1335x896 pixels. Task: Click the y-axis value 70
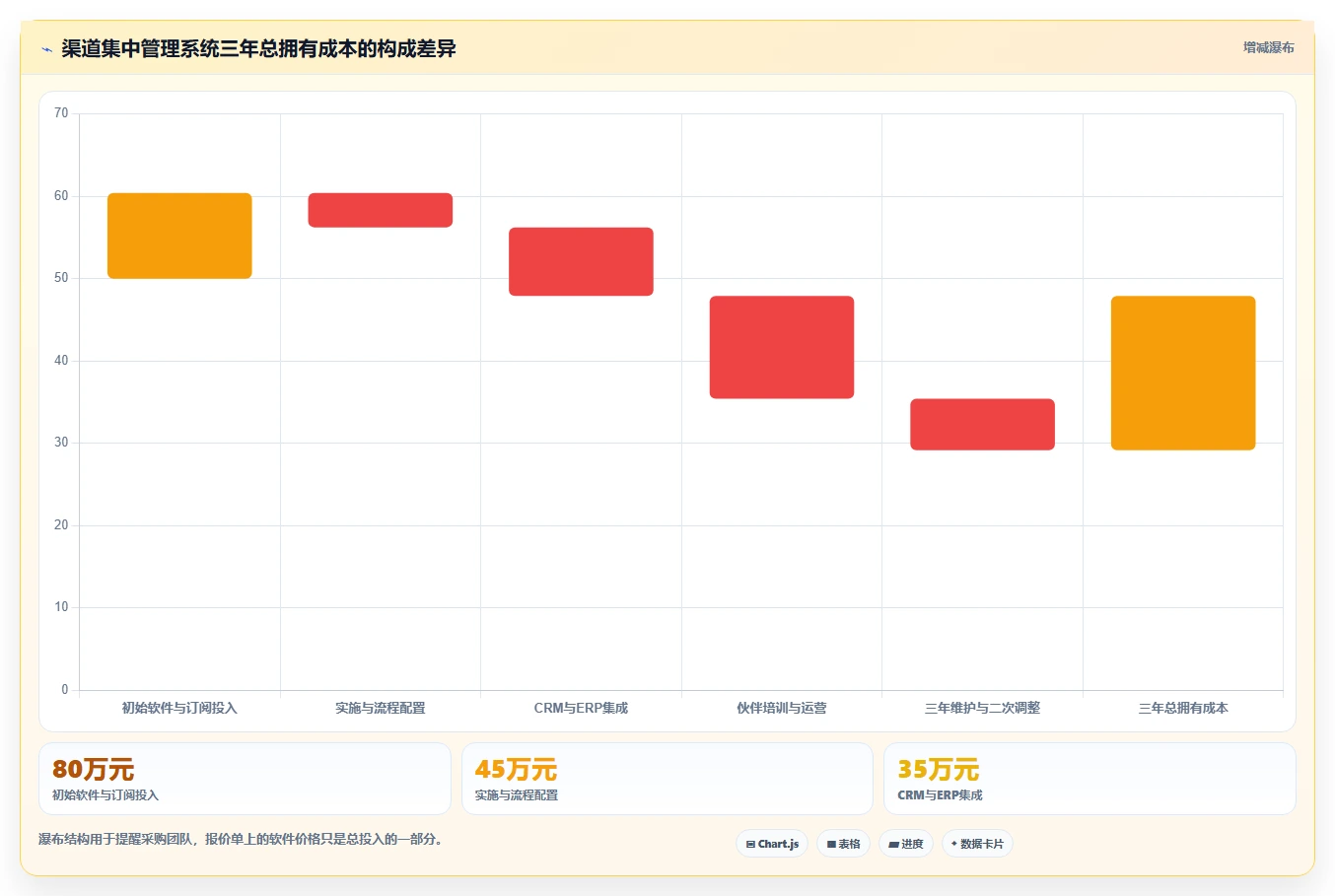click(61, 113)
